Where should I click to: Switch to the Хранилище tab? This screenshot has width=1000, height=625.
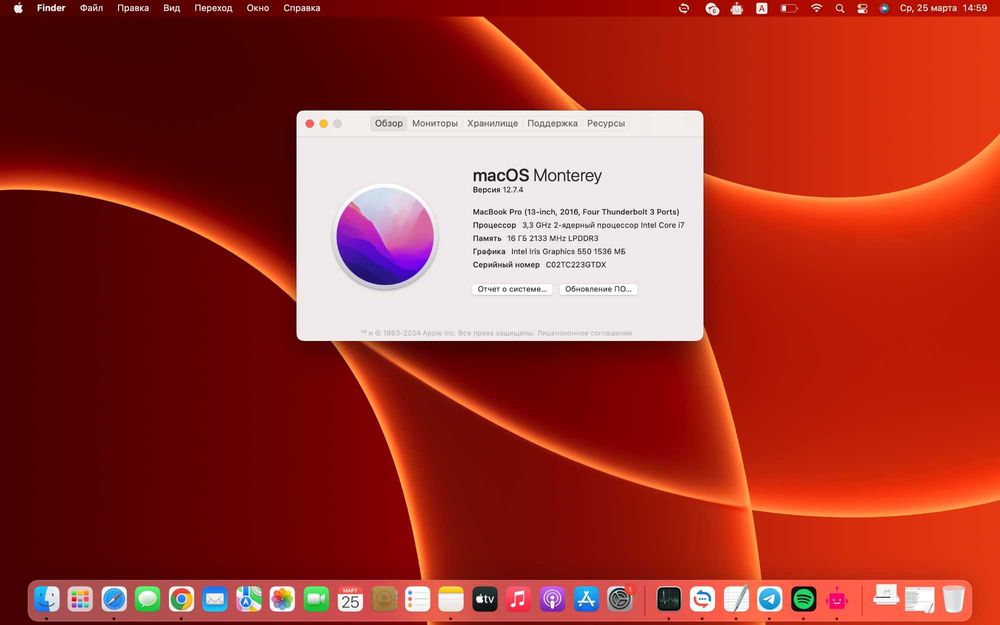(492, 123)
